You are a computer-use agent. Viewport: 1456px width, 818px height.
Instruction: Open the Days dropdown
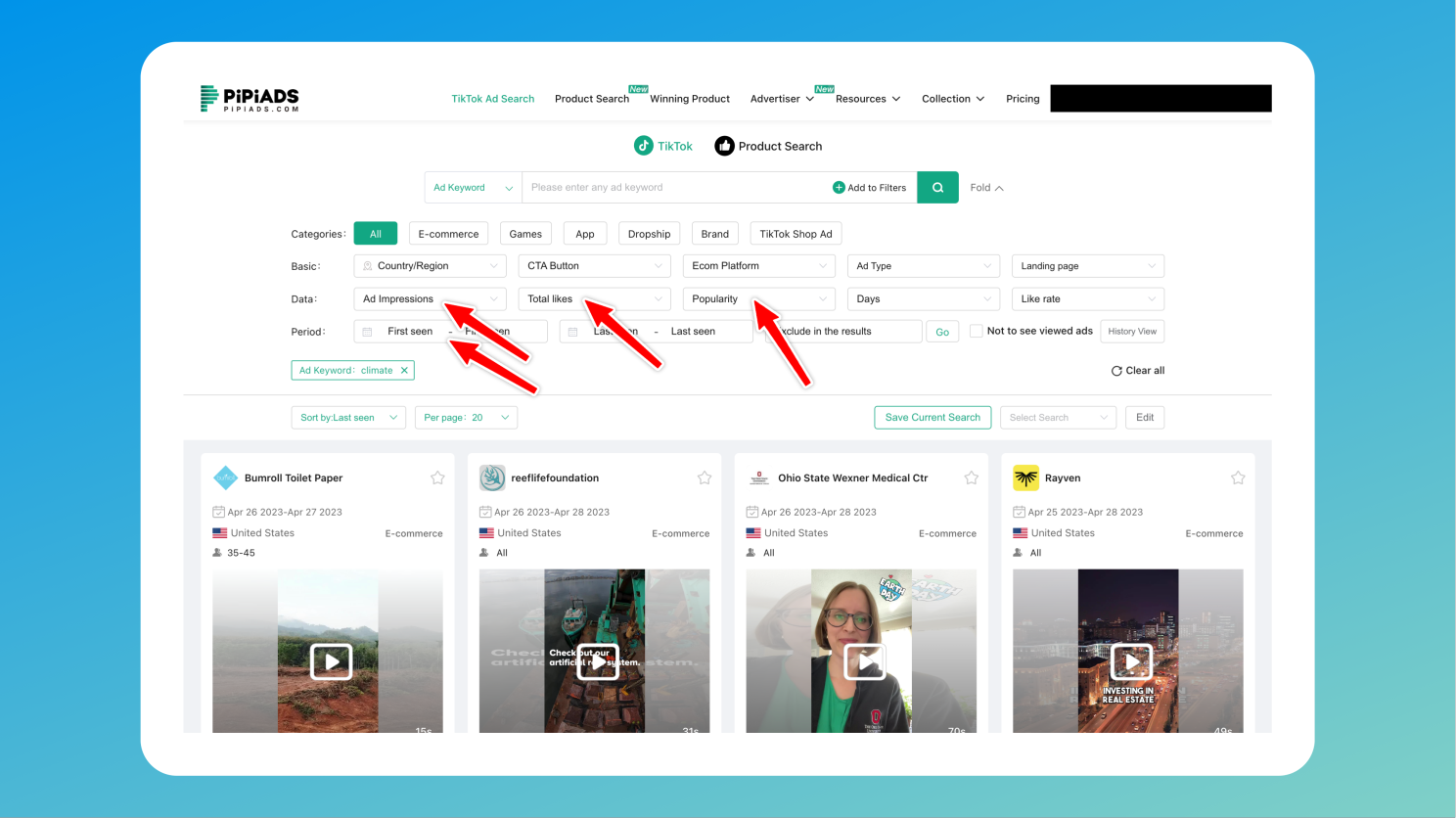click(924, 299)
